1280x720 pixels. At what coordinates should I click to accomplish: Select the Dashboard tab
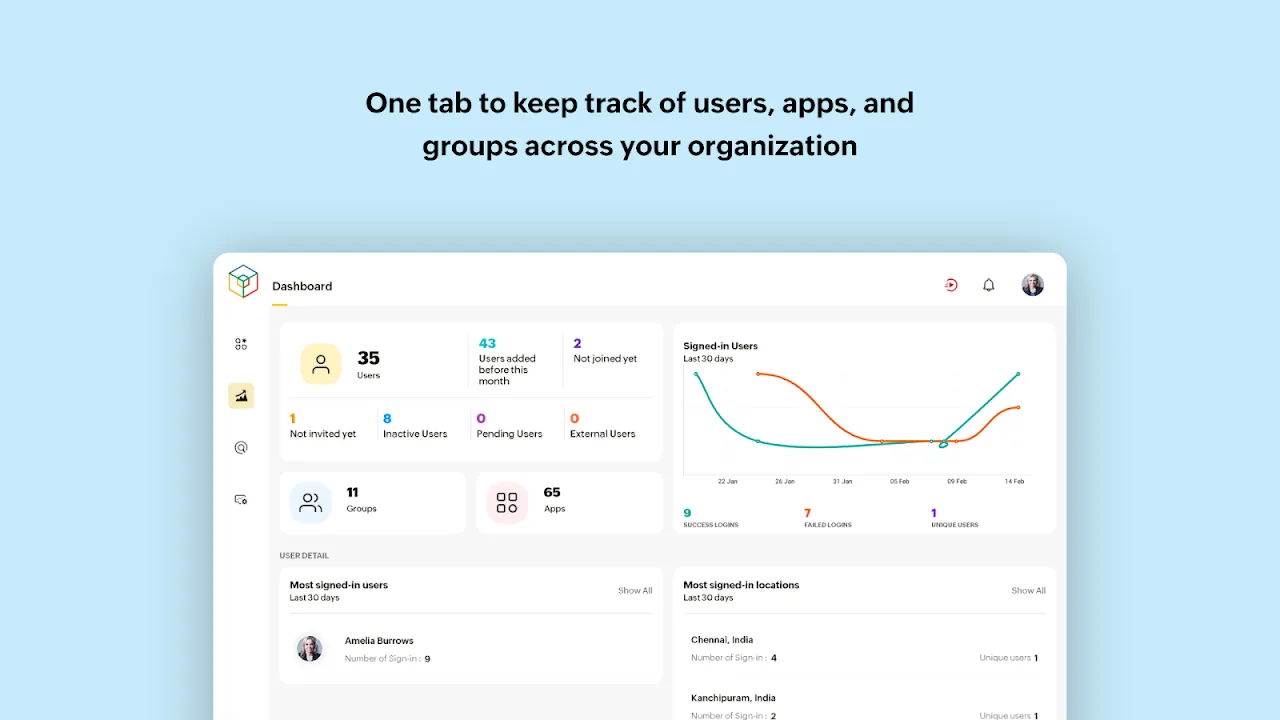click(302, 286)
